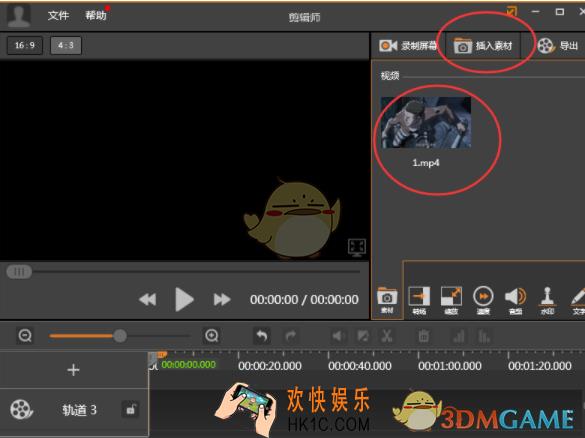This screenshot has height=438, width=585.
Task: Click the ascending bars timeline icon
Action: coord(459,336)
